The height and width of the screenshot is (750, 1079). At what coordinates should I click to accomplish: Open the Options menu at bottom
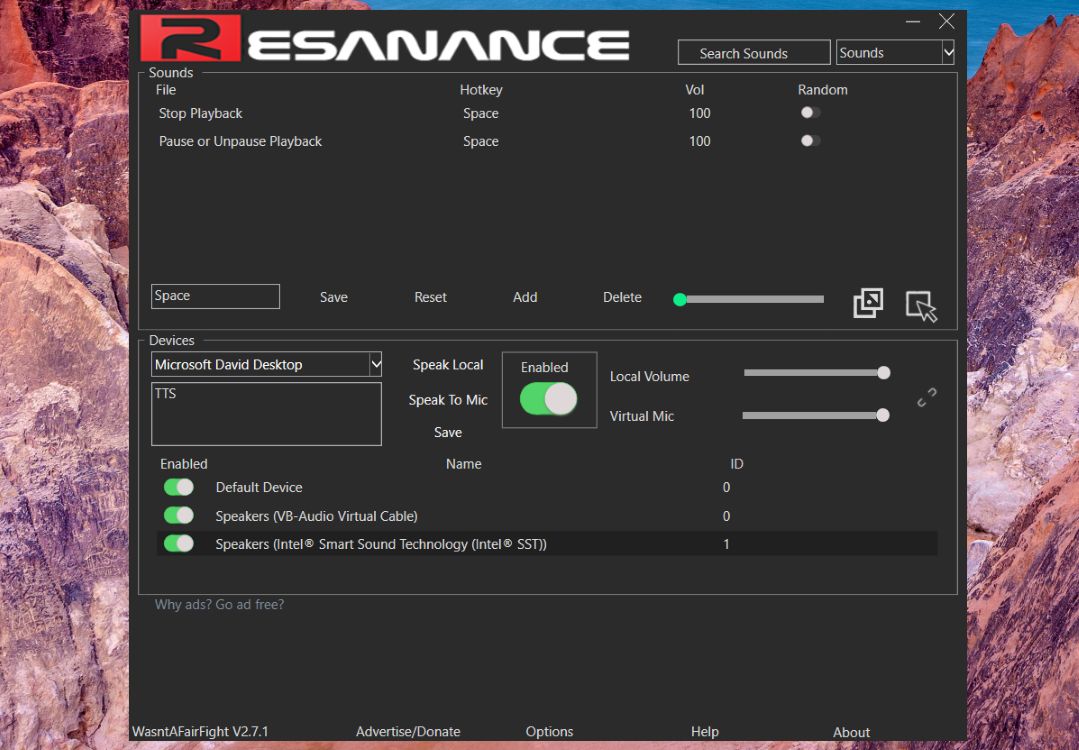coord(549,732)
